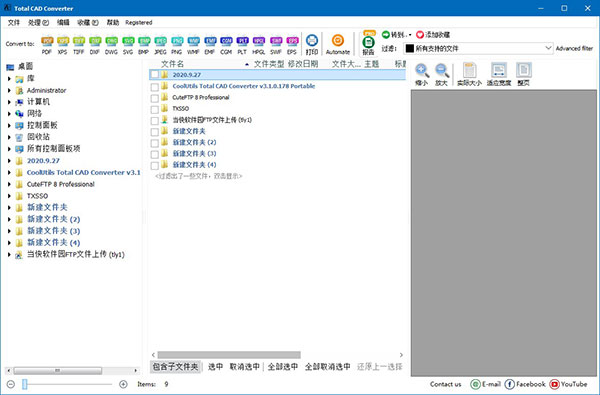Expand CuteFTP 8 Professional tree node
Image resolution: width=600 pixels, height=395 pixels.
coord(9,184)
